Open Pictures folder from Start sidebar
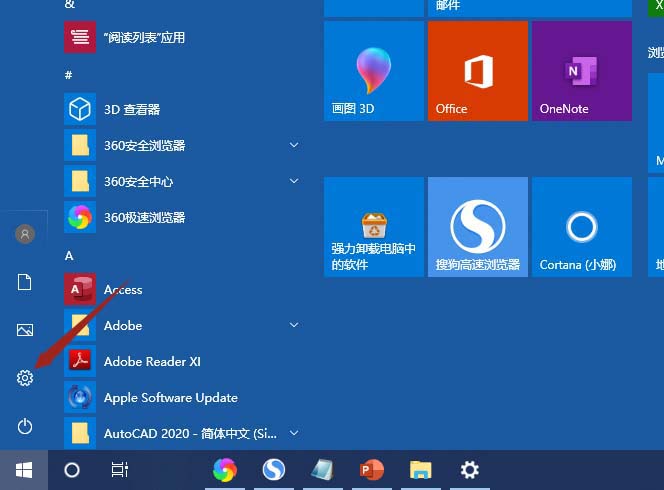The height and width of the screenshot is (490, 664). tap(25, 329)
